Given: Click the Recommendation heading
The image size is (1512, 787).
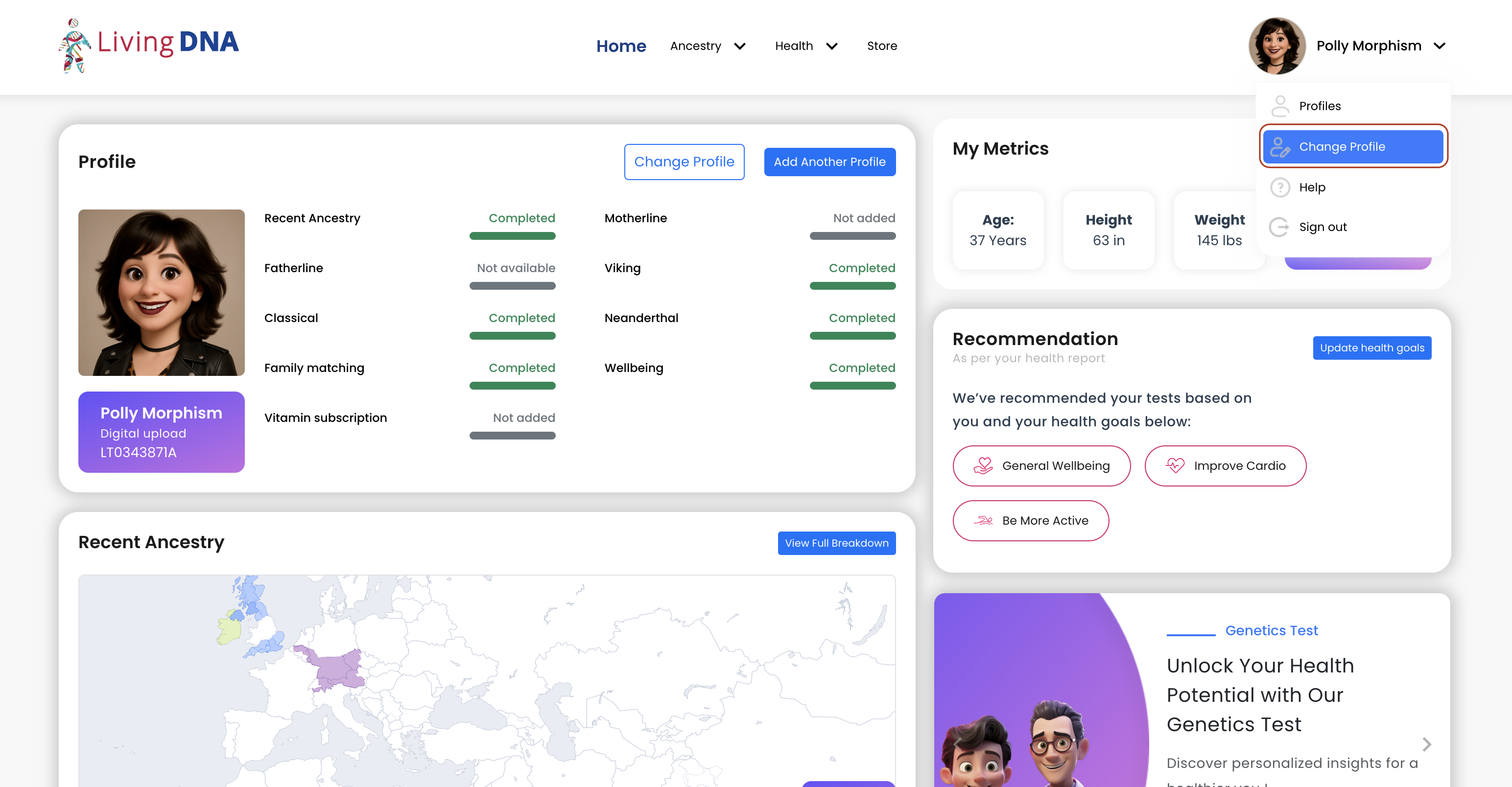Looking at the screenshot, I should [x=1035, y=339].
